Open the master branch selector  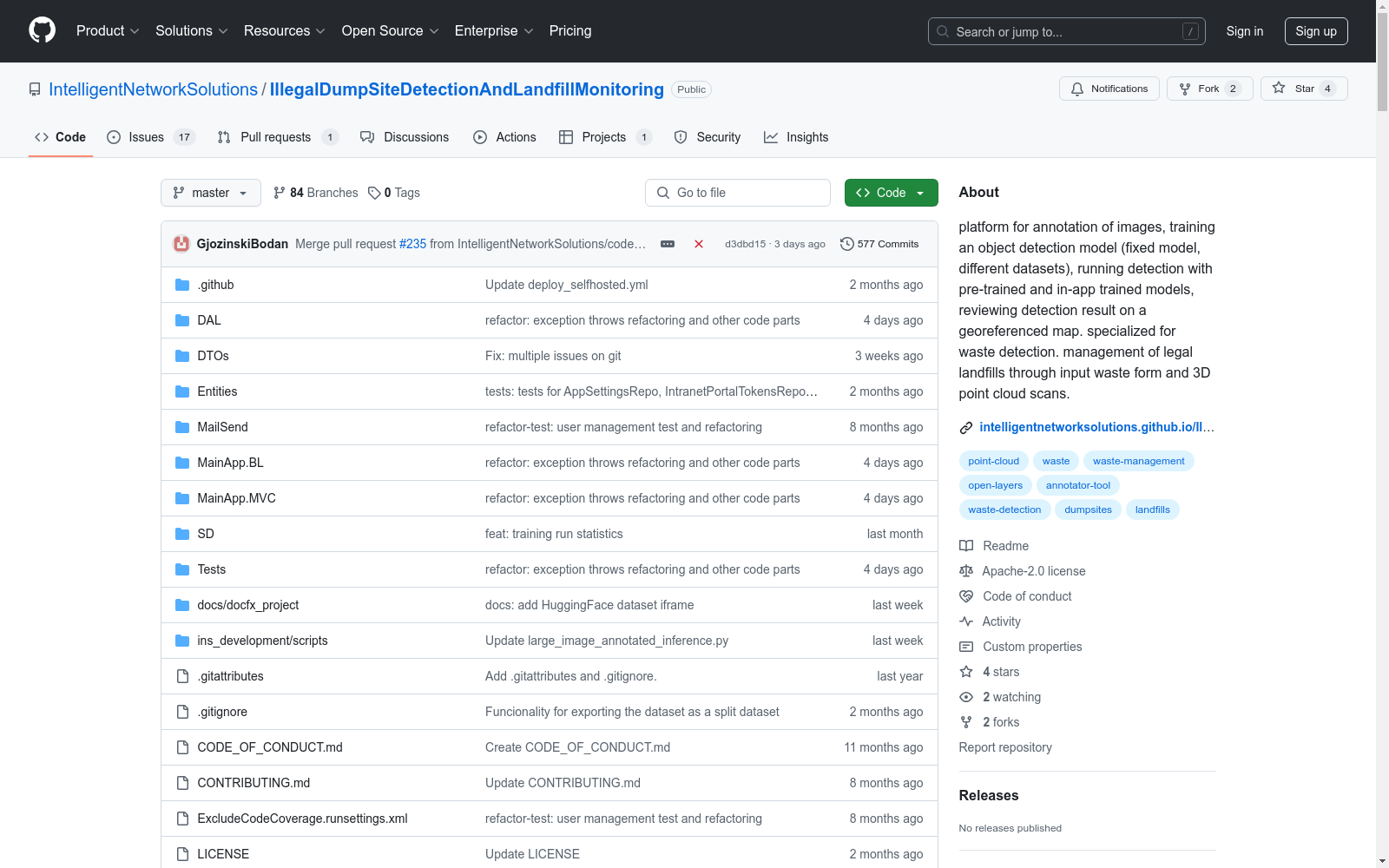click(211, 193)
